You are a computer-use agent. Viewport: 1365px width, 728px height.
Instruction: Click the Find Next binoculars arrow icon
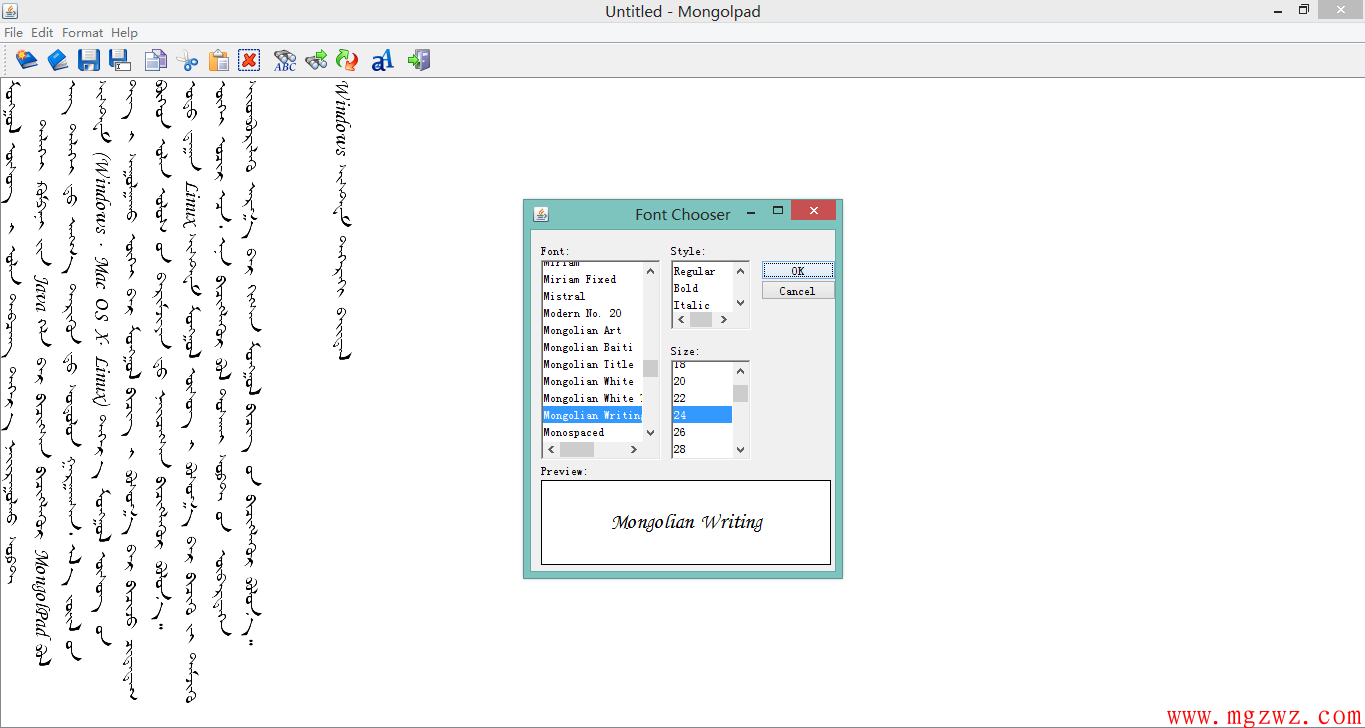[x=316, y=60]
